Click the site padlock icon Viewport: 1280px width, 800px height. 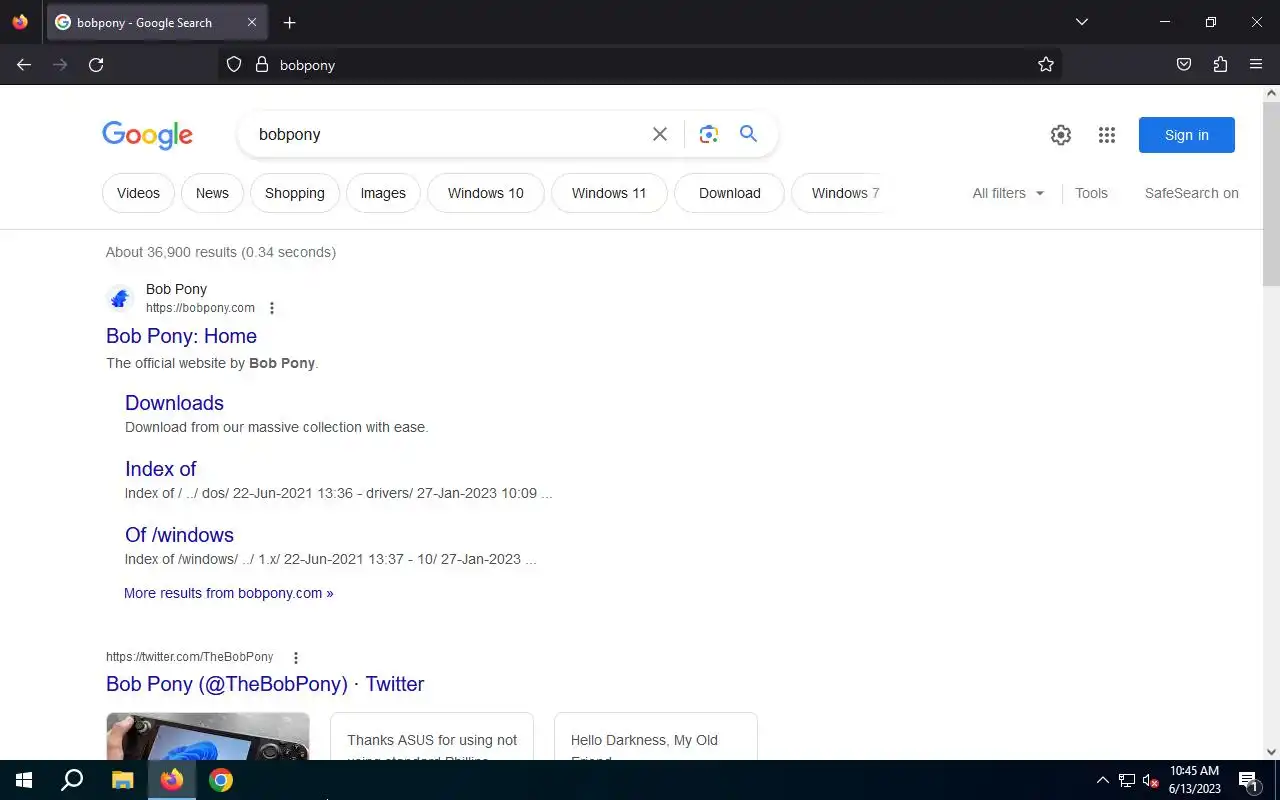coord(262,65)
